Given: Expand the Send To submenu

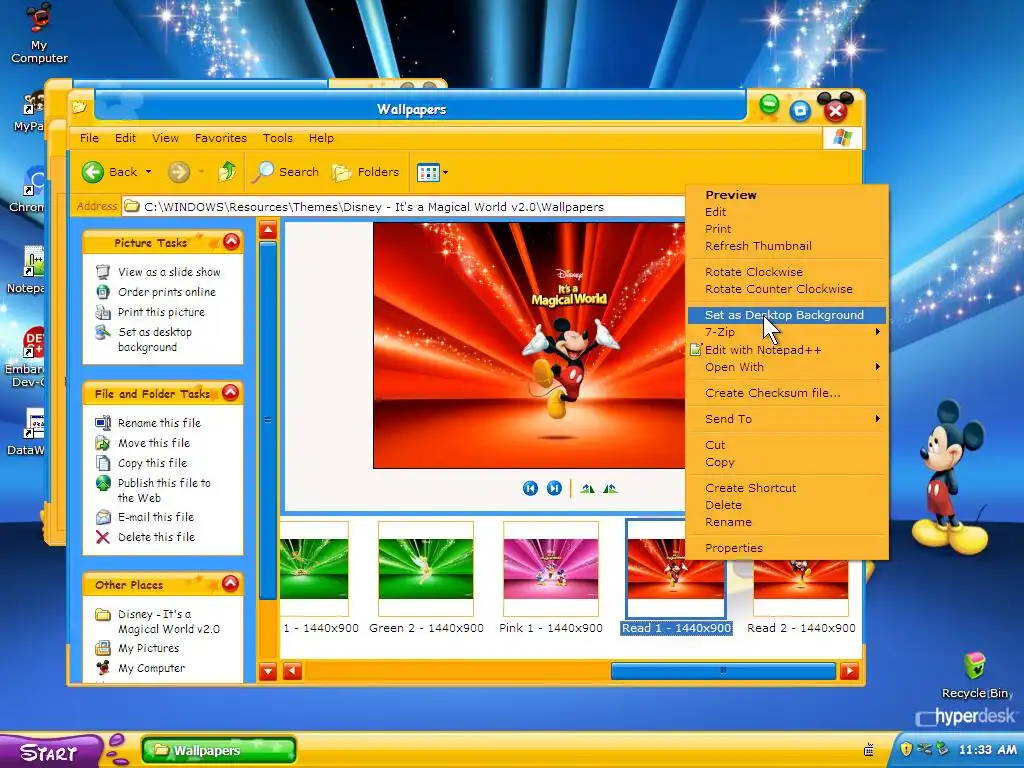Looking at the screenshot, I should [786, 419].
